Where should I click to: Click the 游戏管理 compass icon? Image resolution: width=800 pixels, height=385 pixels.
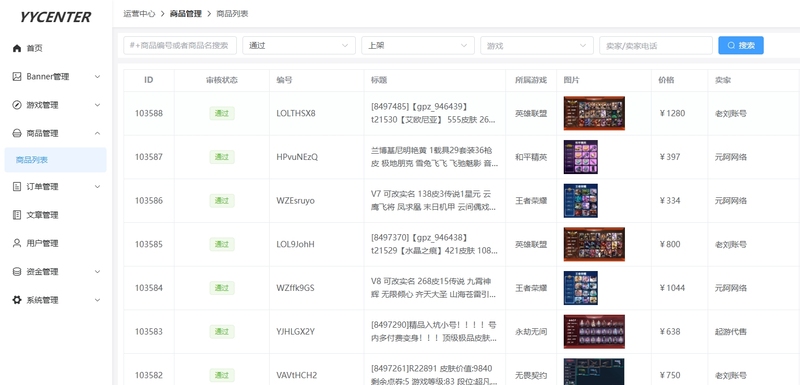(17, 105)
